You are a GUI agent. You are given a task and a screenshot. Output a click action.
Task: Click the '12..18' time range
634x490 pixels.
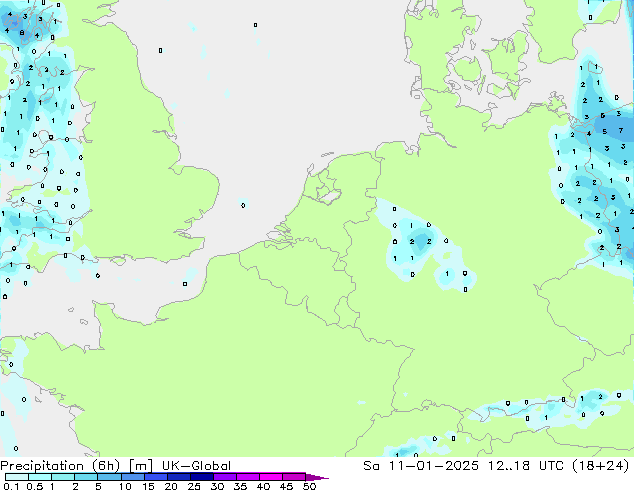508,466
